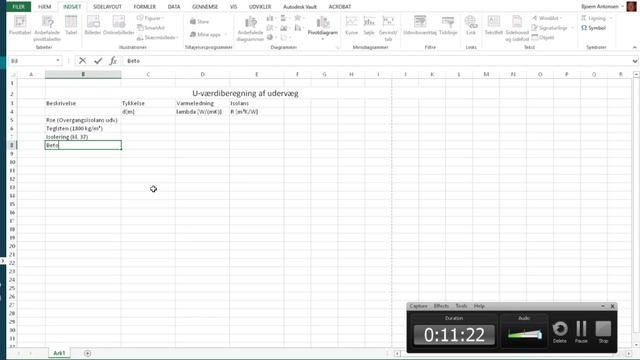Insert a Søjle sparkline
Viewport: 640px width, 360px height.
coord(369,26)
